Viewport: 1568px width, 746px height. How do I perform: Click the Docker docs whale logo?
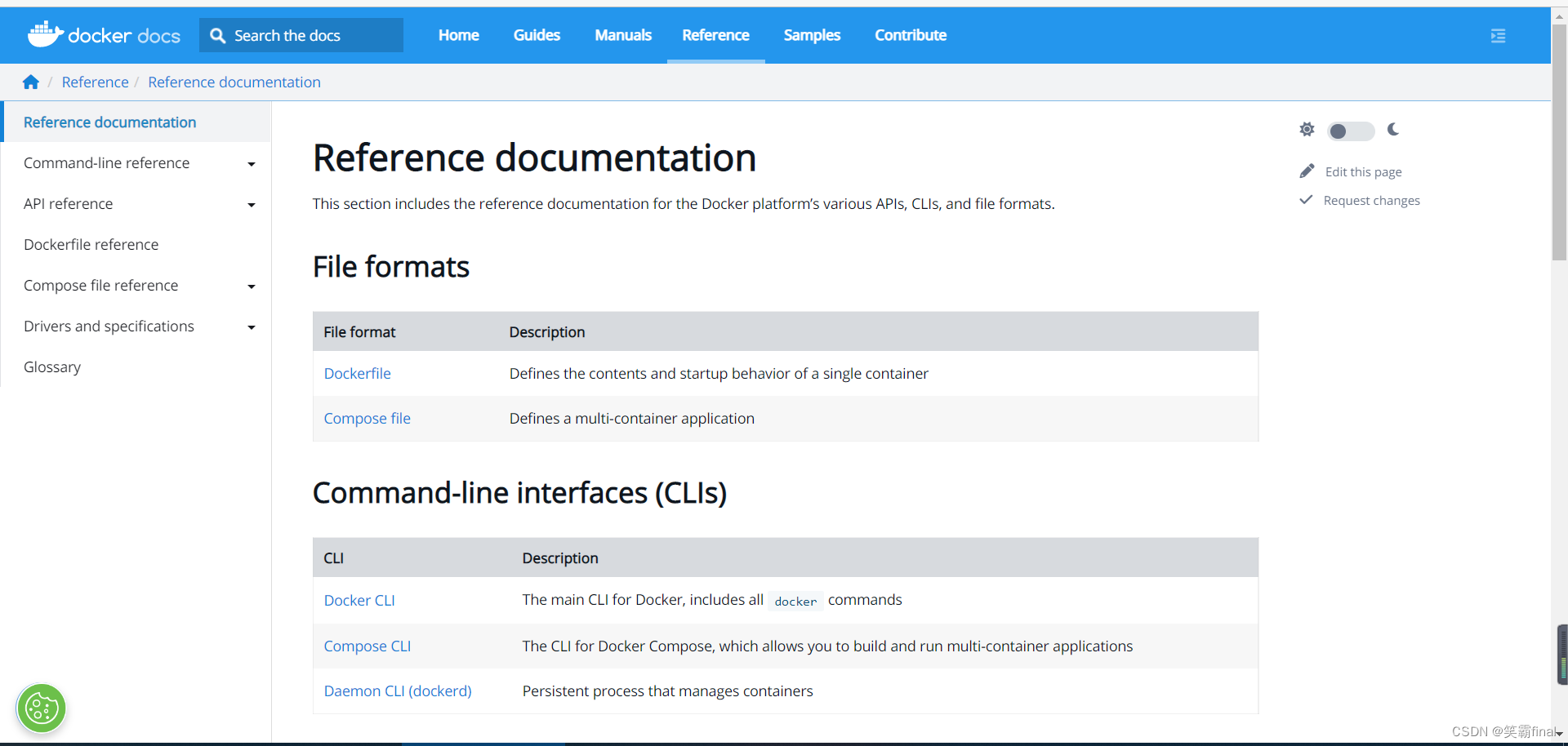coord(104,34)
